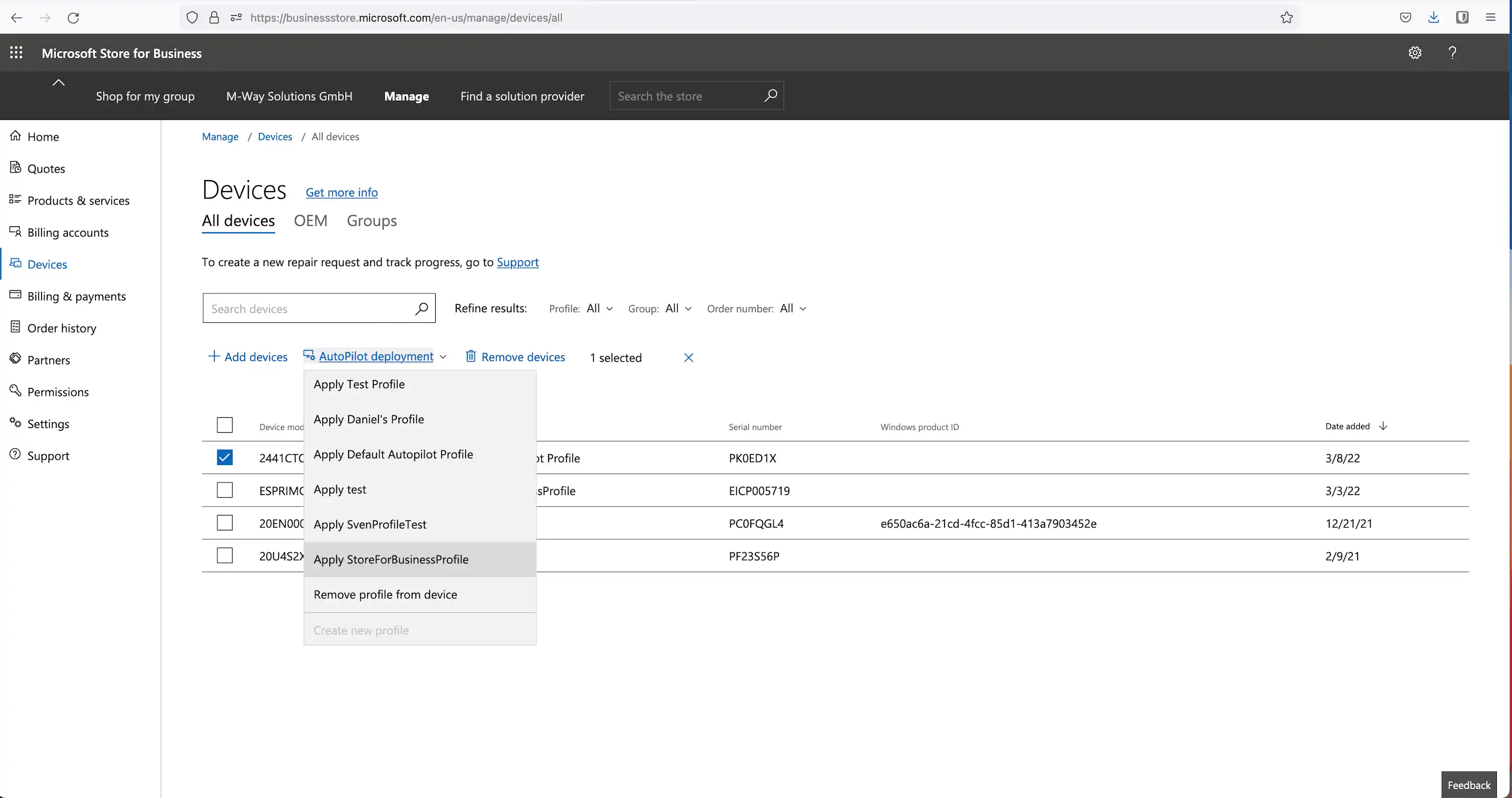Click the Pocket save icon
Image resolution: width=1512 pixels, height=798 pixels.
coord(1405,18)
